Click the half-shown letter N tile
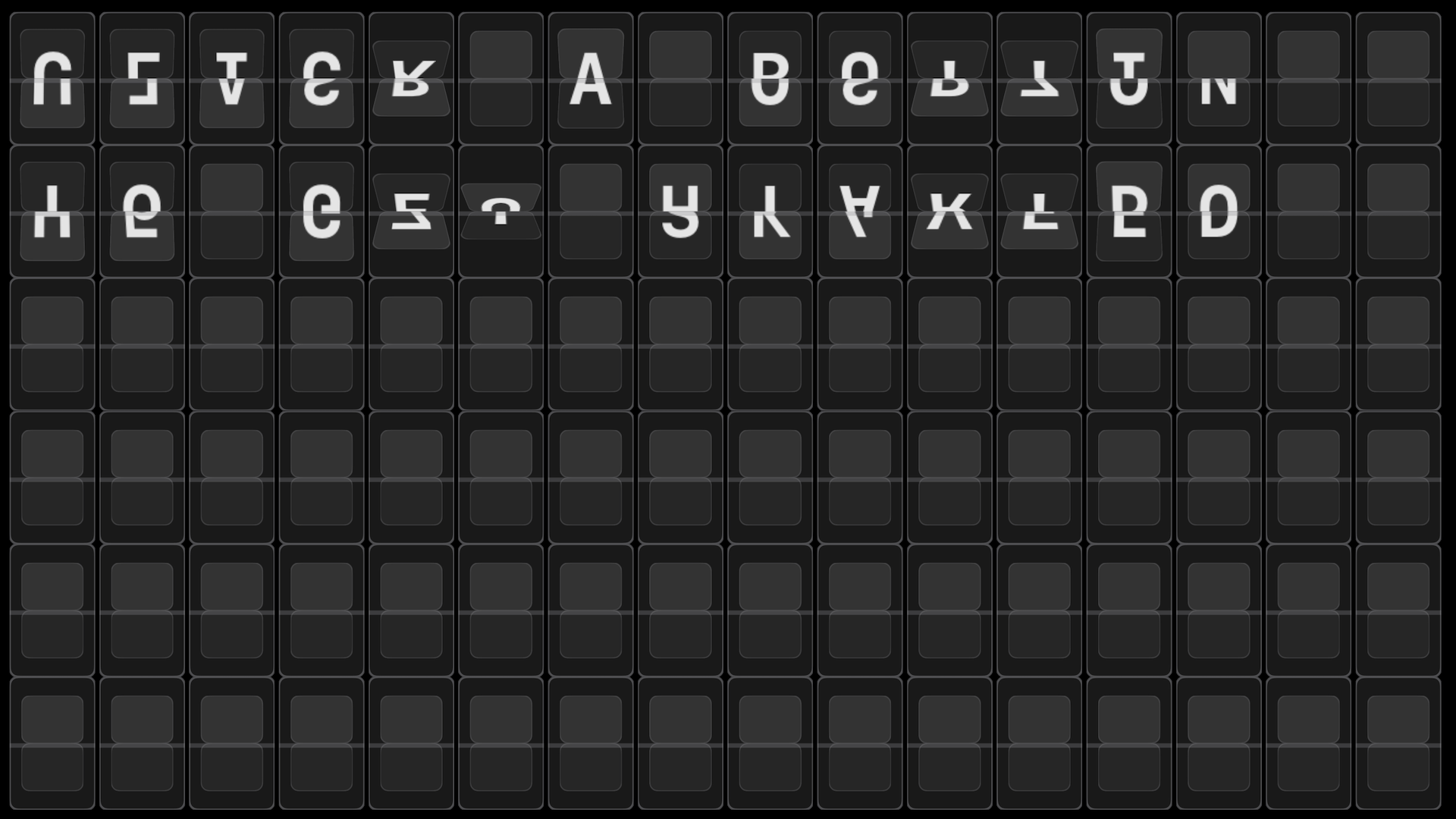1456x819 pixels. tap(1219, 78)
